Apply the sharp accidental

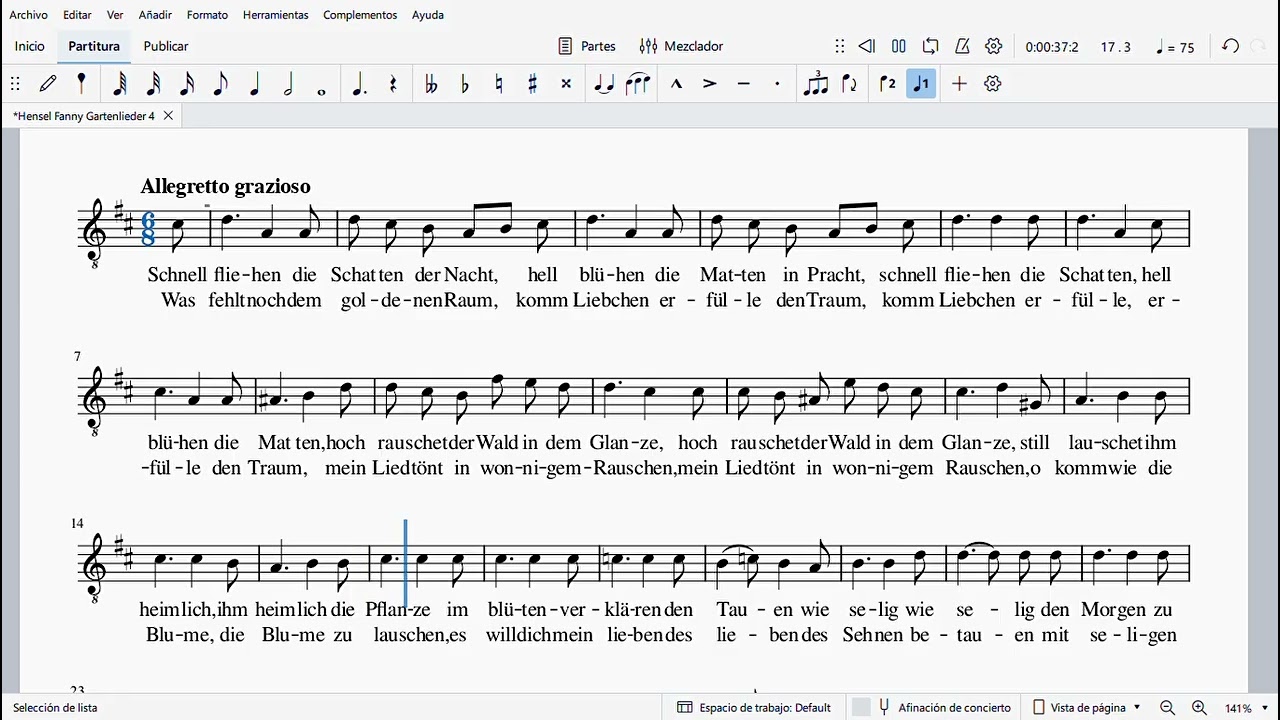pos(532,84)
